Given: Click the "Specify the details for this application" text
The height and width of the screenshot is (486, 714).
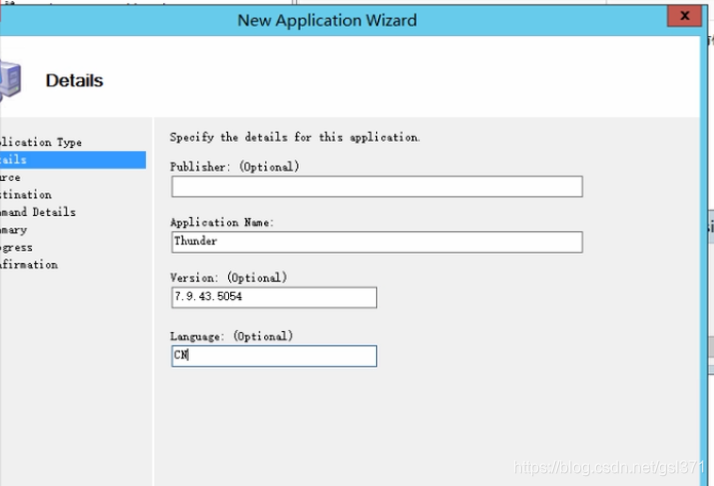Looking at the screenshot, I should (x=295, y=137).
